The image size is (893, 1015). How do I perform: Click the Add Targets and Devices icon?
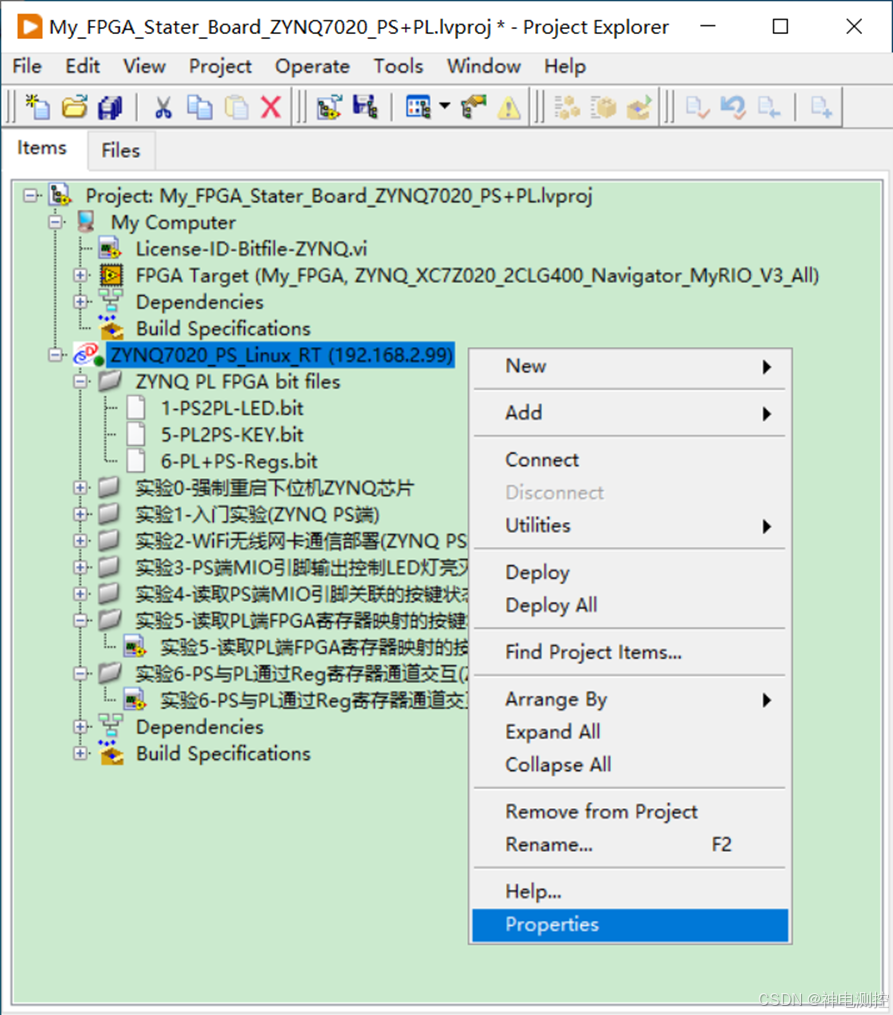pos(329,107)
